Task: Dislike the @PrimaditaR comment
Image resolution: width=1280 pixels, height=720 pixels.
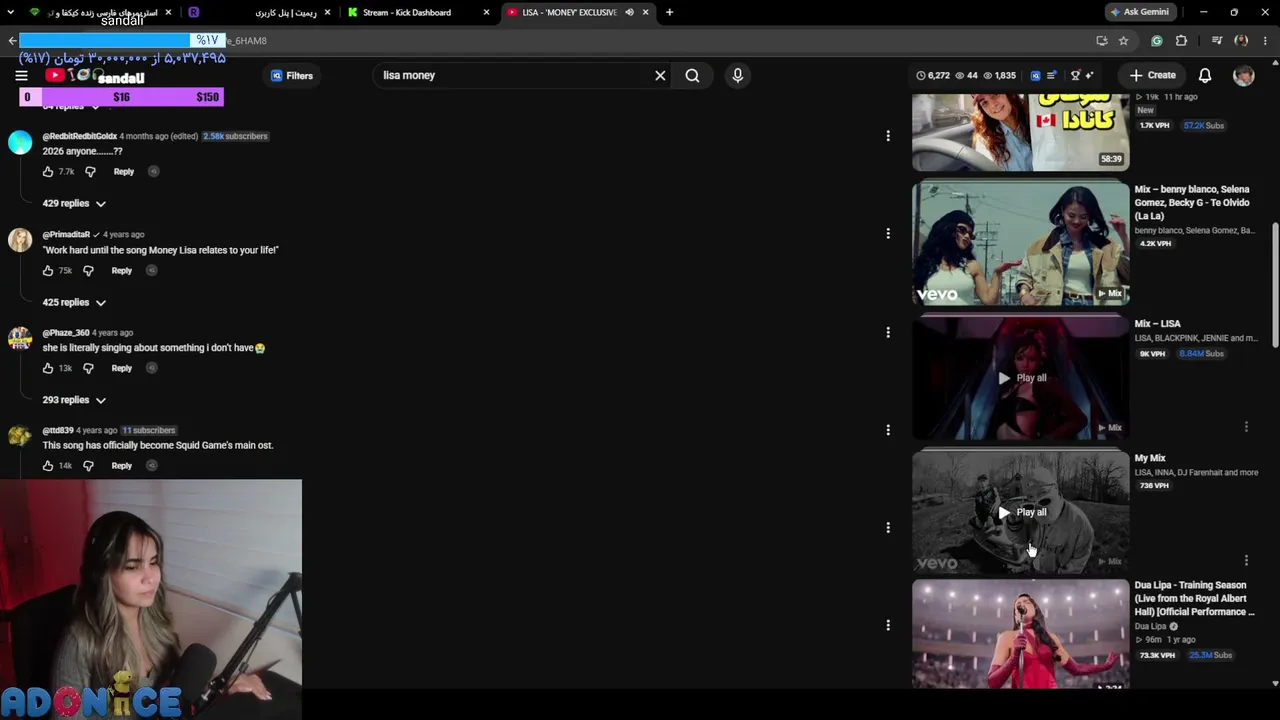Action: (x=88, y=271)
